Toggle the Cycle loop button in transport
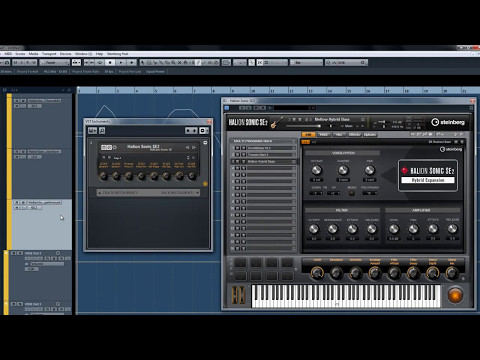 click(99, 62)
